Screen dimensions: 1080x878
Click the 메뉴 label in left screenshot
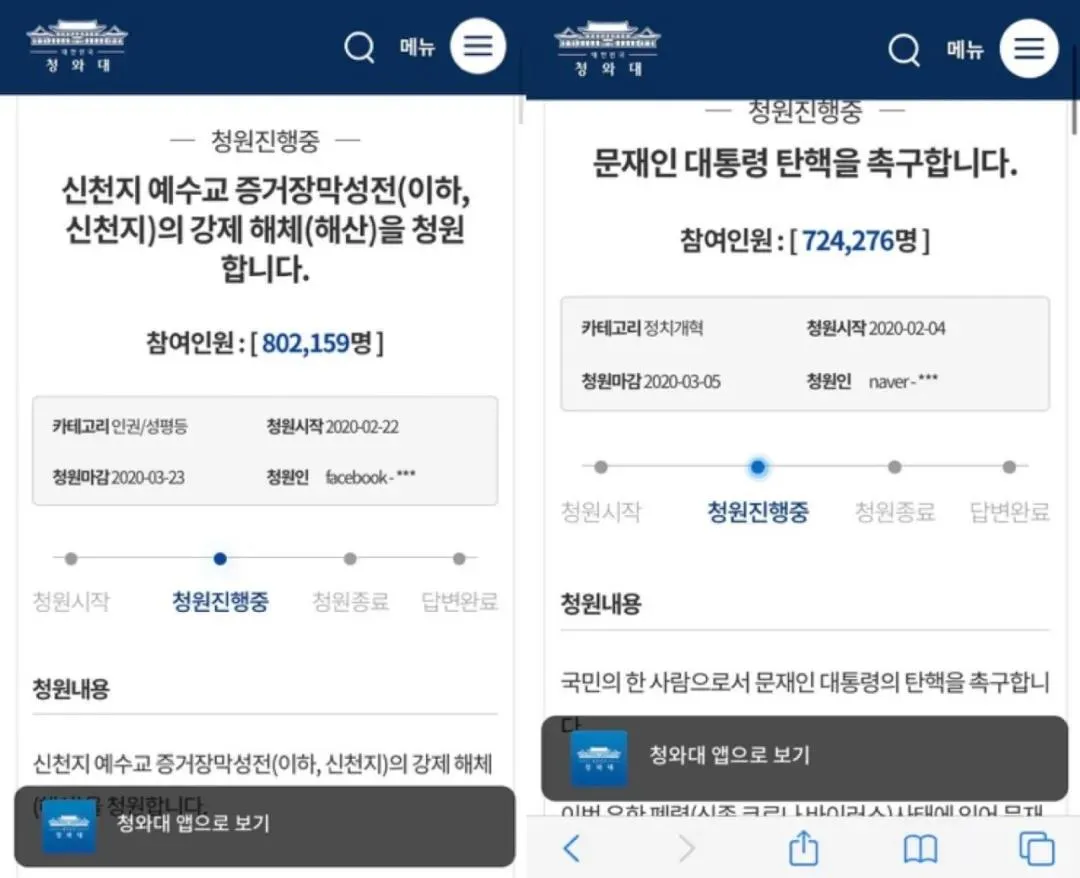[417, 48]
